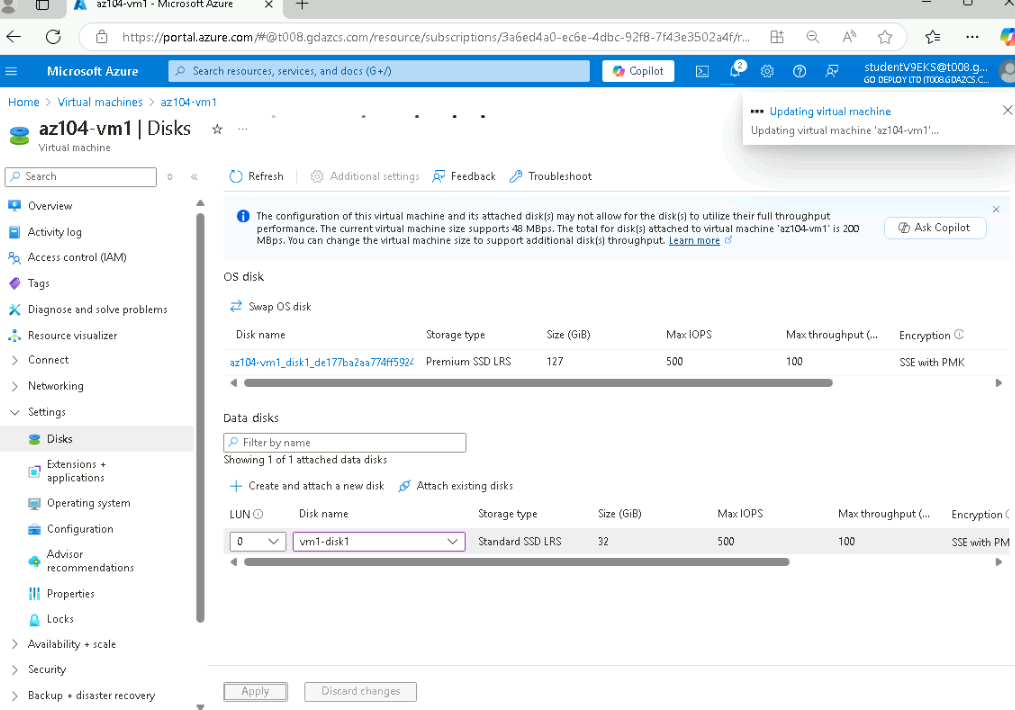Open the Azure portal hamburger menu
This screenshot has width=1015, height=710.
click(x=11, y=71)
